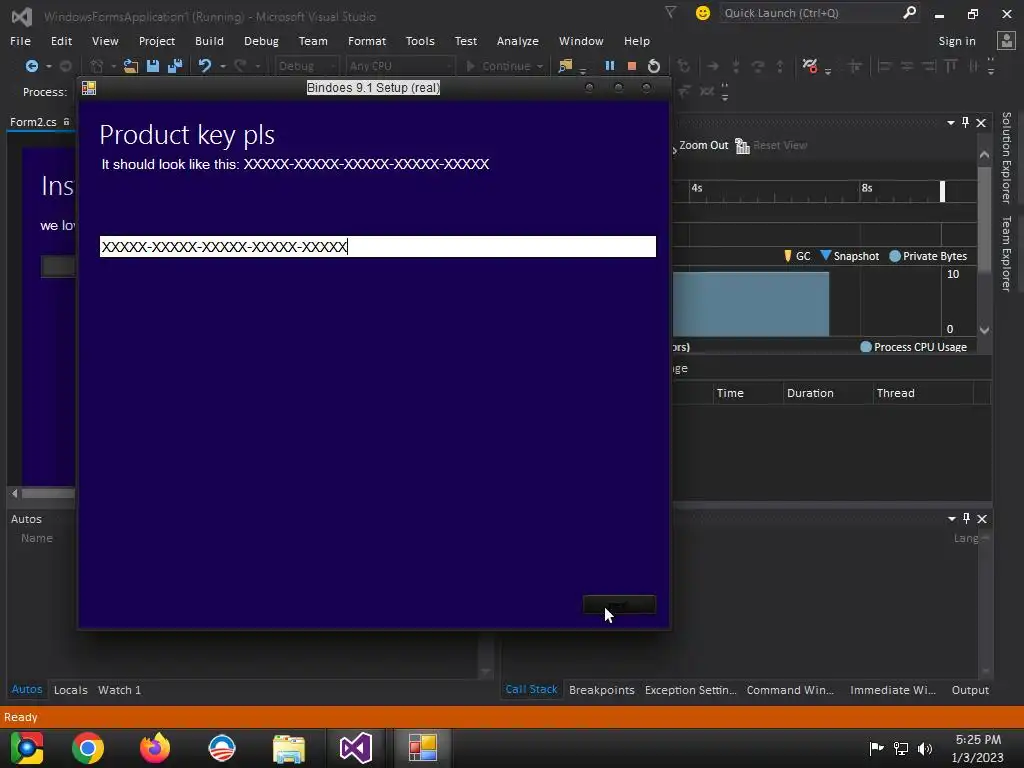The height and width of the screenshot is (768, 1024).
Task: Click the feedback smiley face icon
Action: pyautogui.click(x=703, y=13)
